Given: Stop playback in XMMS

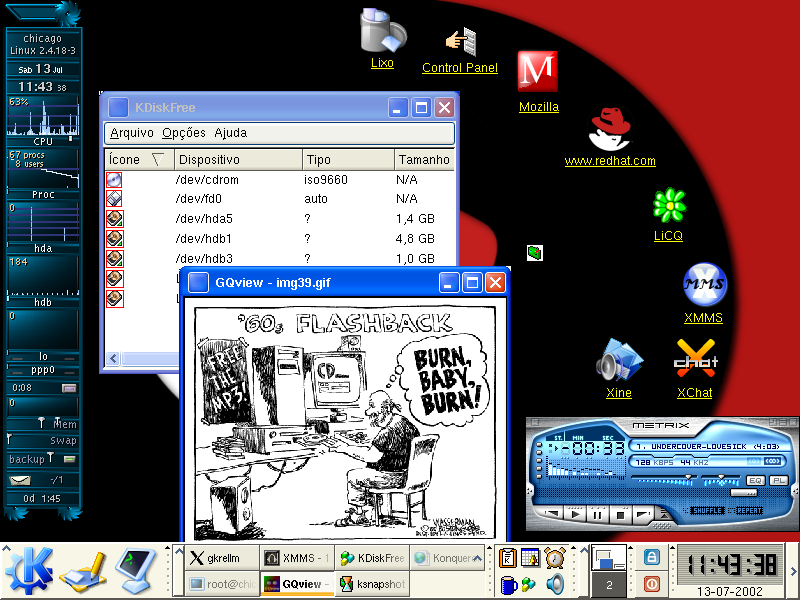Looking at the screenshot, I should pyautogui.click(x=619, y=514).
